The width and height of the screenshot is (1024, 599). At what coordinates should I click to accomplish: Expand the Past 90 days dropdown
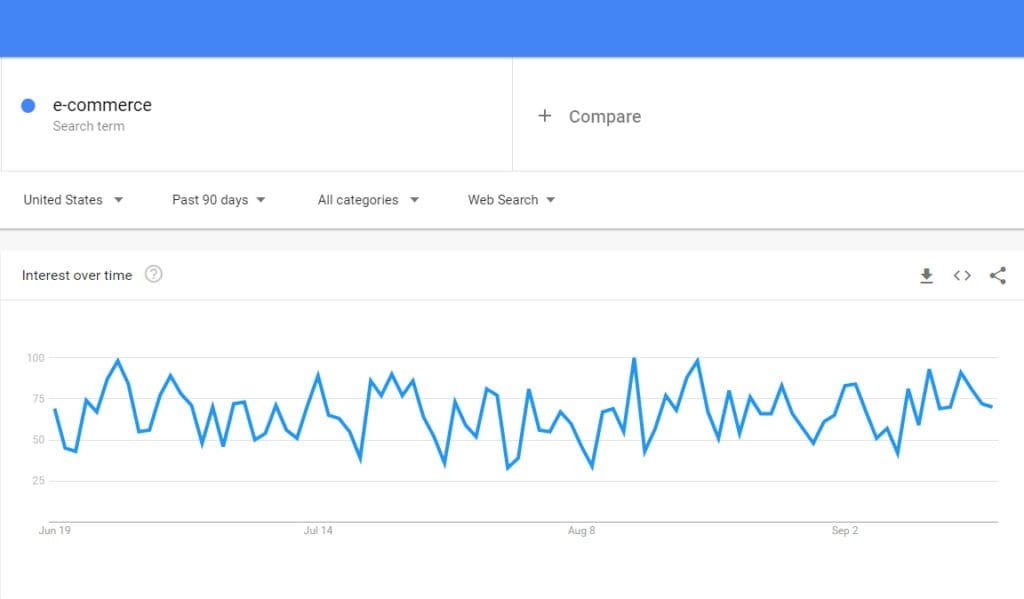coord(218,200)
